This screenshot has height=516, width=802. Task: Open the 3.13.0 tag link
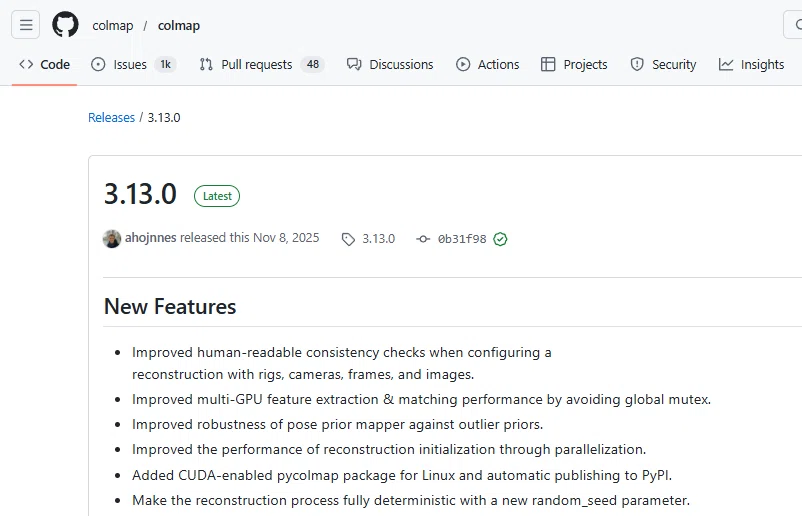pos(378,239)
